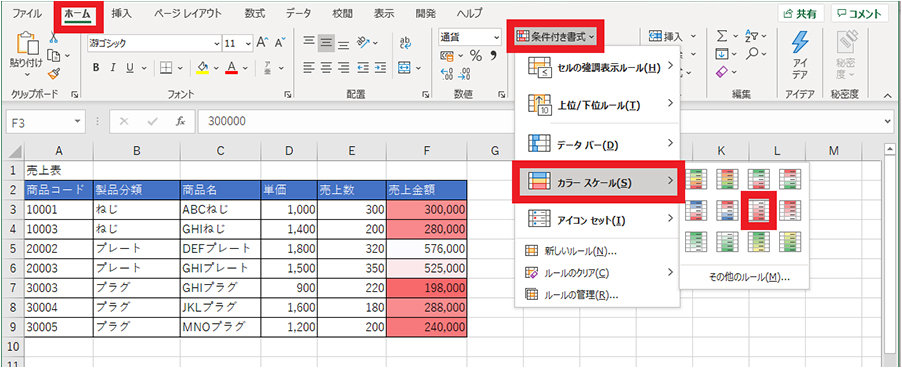Click the Copy icon in clipboard group
The height and width of the screenshot is (368, 902).
tap(53, 55)
